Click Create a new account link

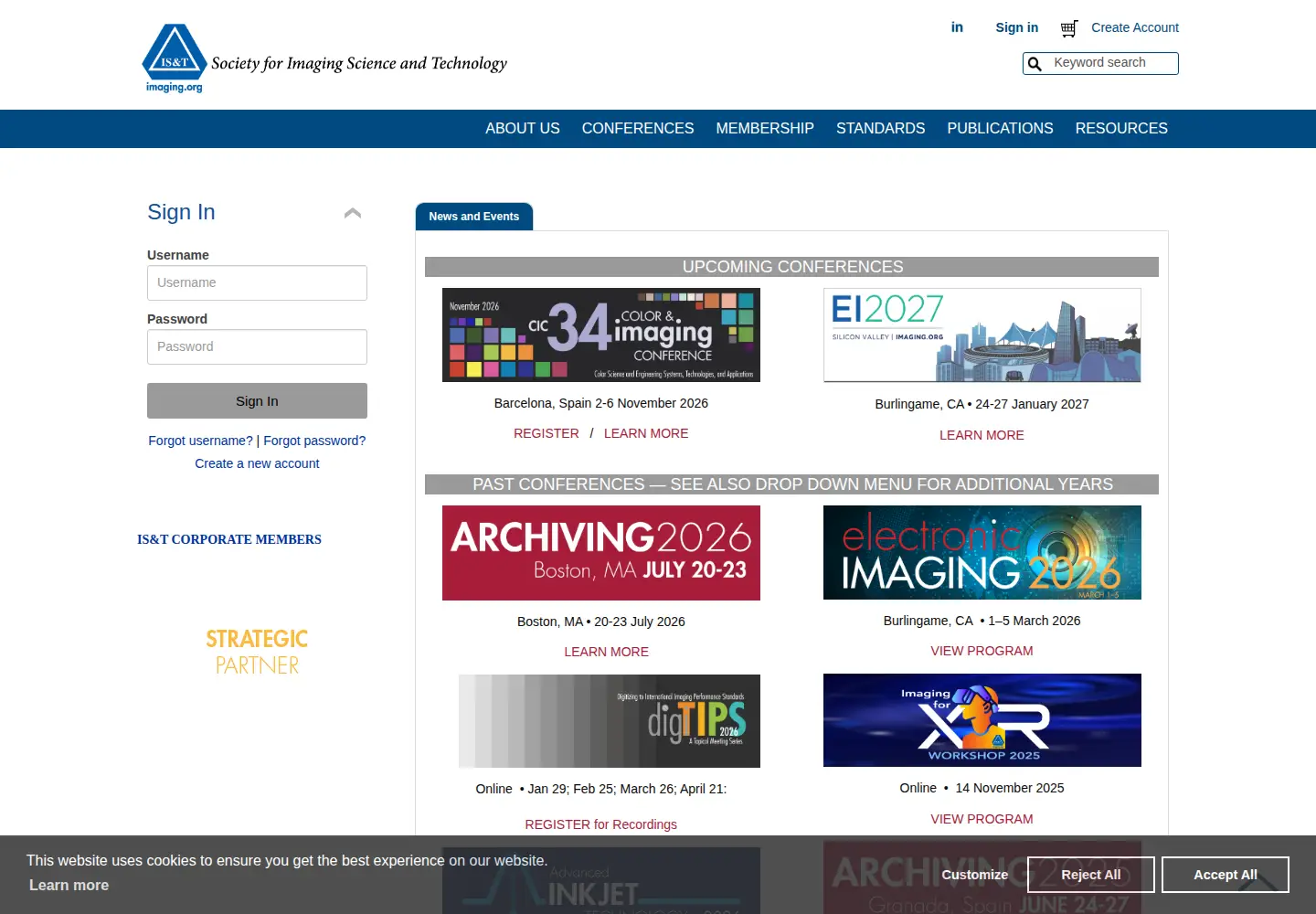click(x=257, y=463)
